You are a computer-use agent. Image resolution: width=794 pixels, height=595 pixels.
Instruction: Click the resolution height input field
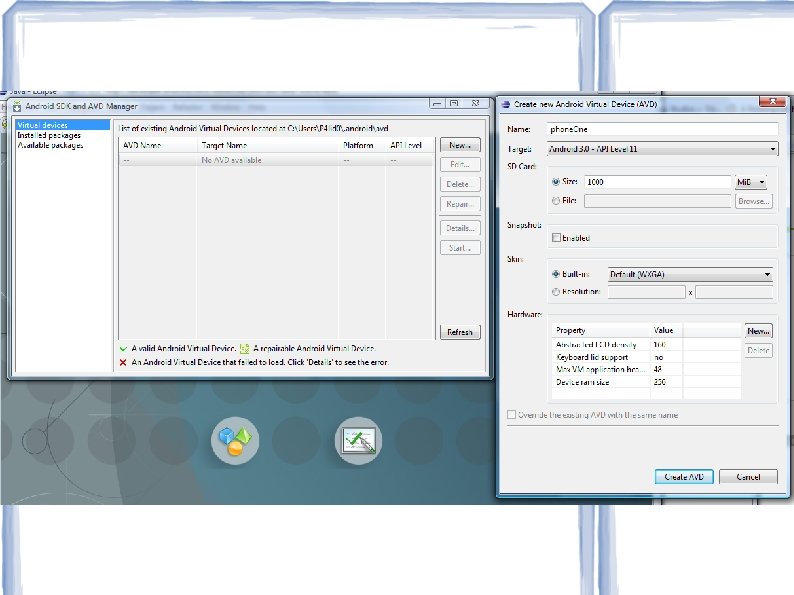(734, 292)
